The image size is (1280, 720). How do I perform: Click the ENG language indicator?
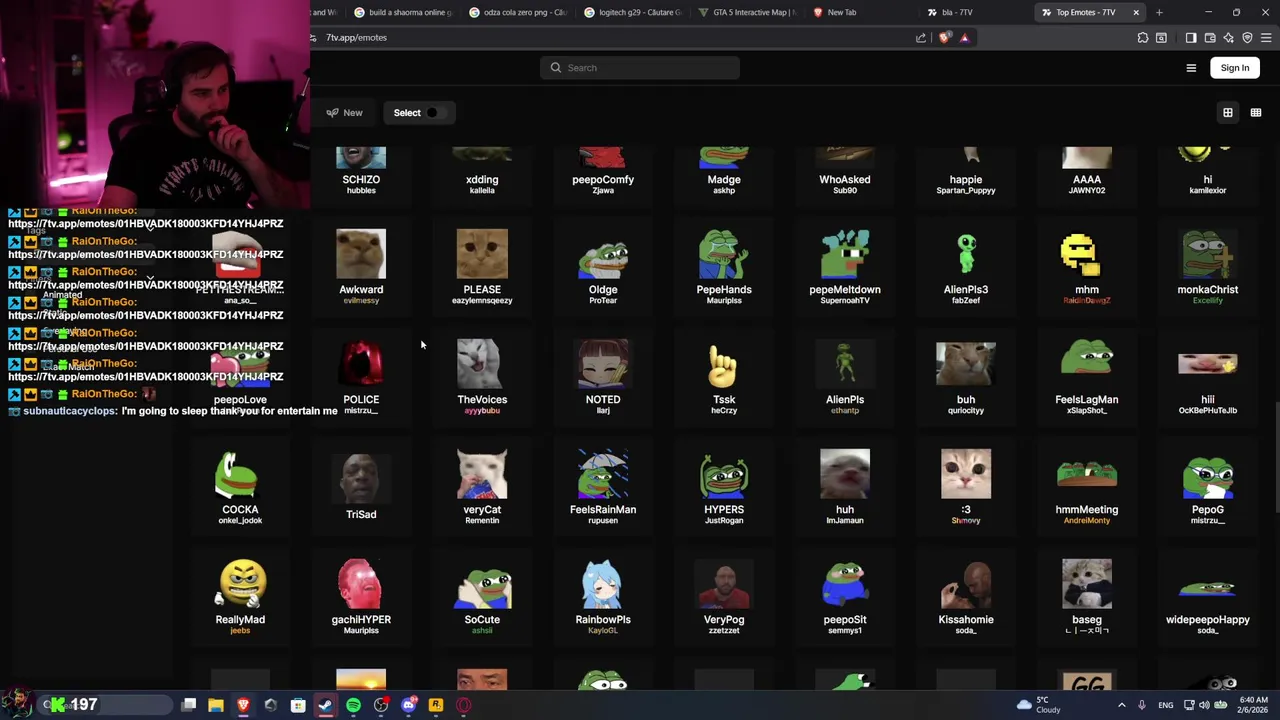click(x=1166, y=706)
